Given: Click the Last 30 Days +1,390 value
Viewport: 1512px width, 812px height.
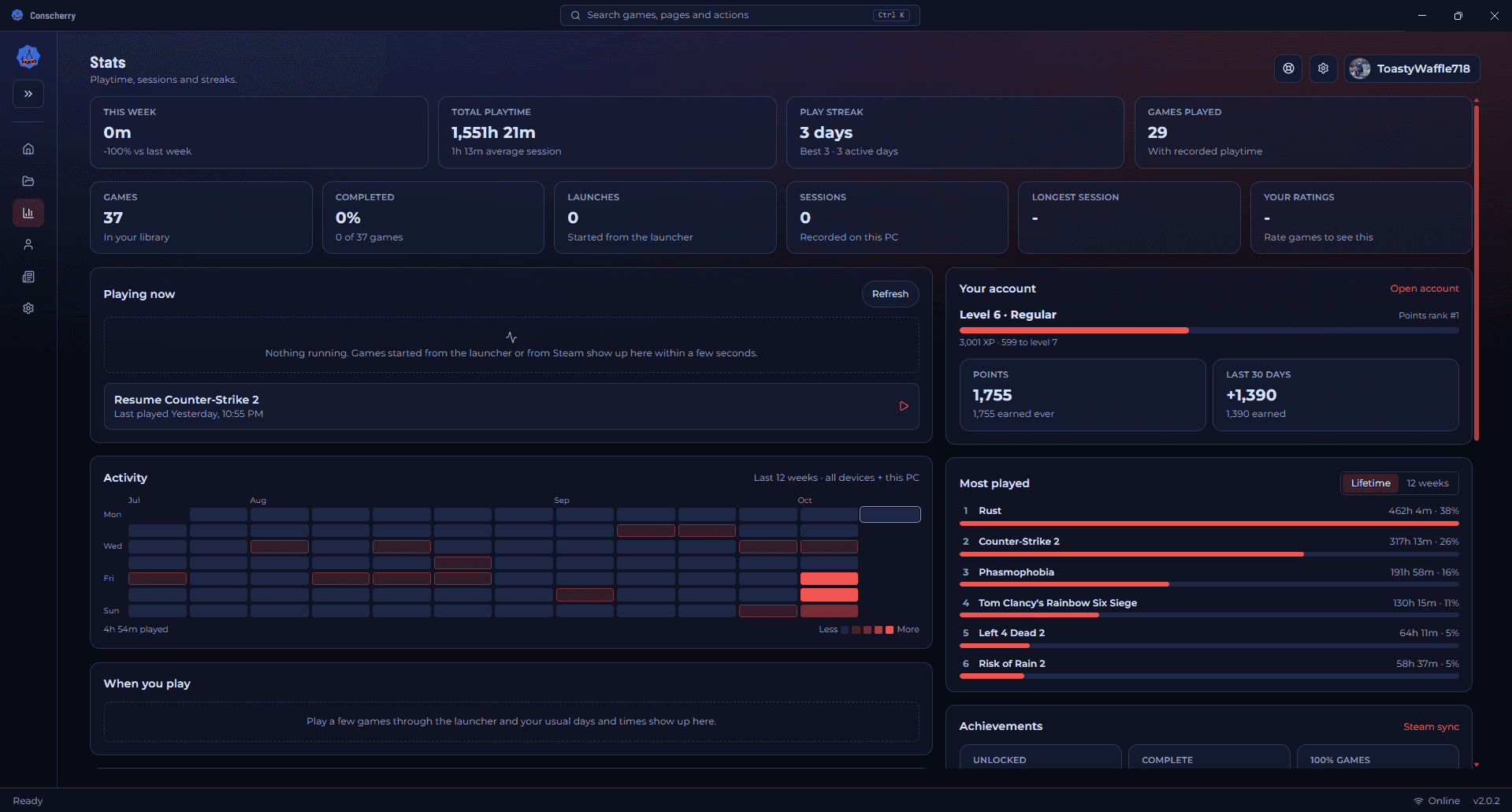Looking at the screenshot, I should [1251, 395].
